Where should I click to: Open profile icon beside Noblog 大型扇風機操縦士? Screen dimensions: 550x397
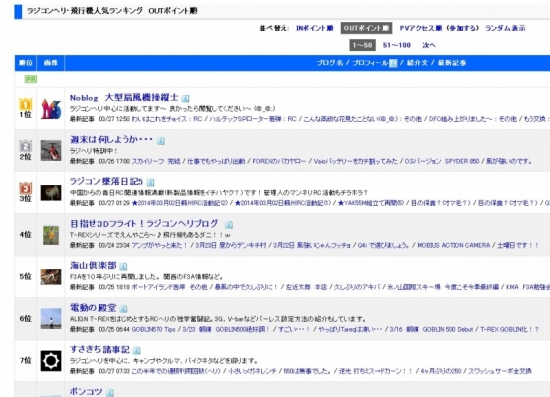(186, 99)
